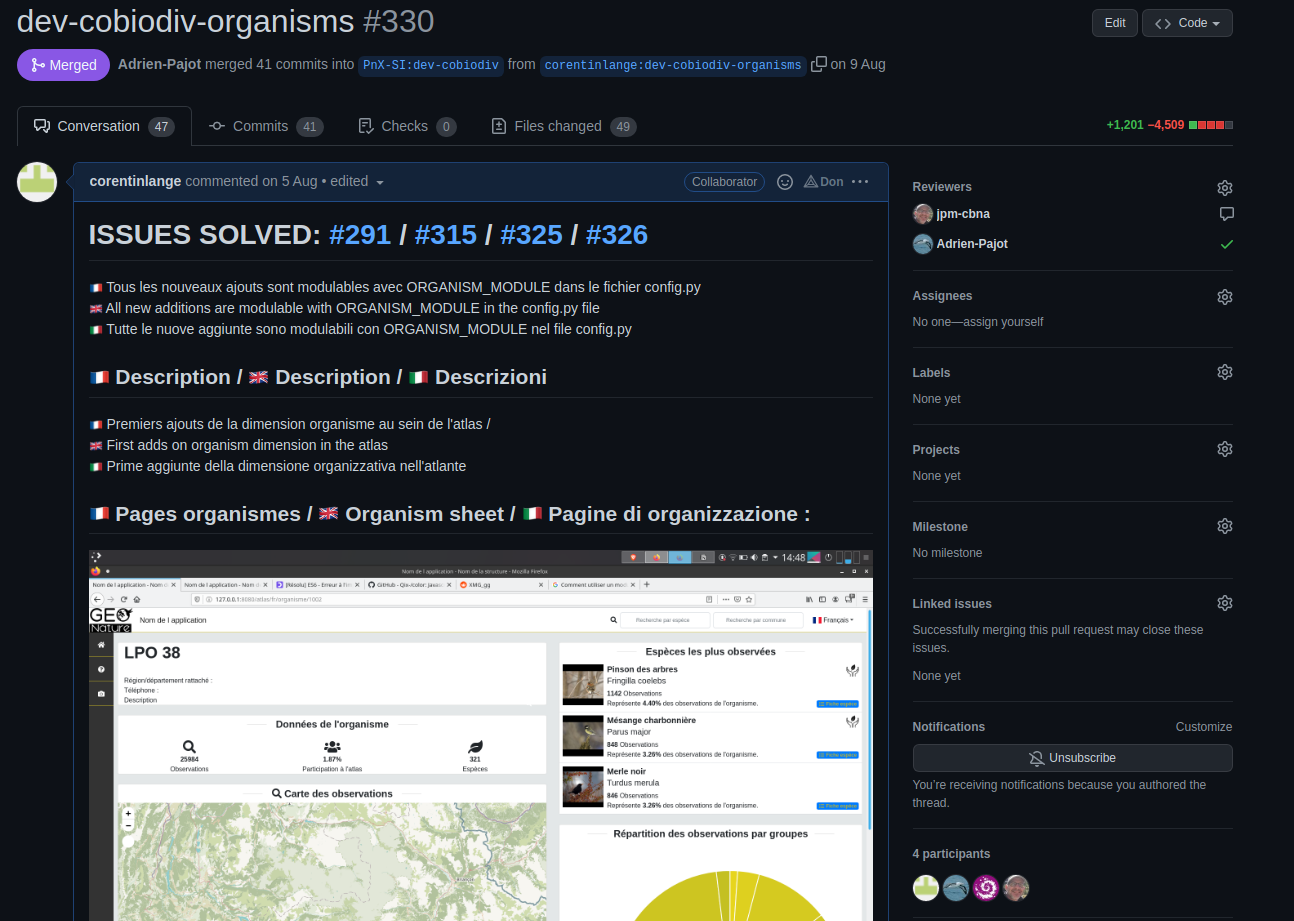Viewport: 1294px width, 921px height.
Task: Edit Assignees with the gear icon
Action: 1225,297
